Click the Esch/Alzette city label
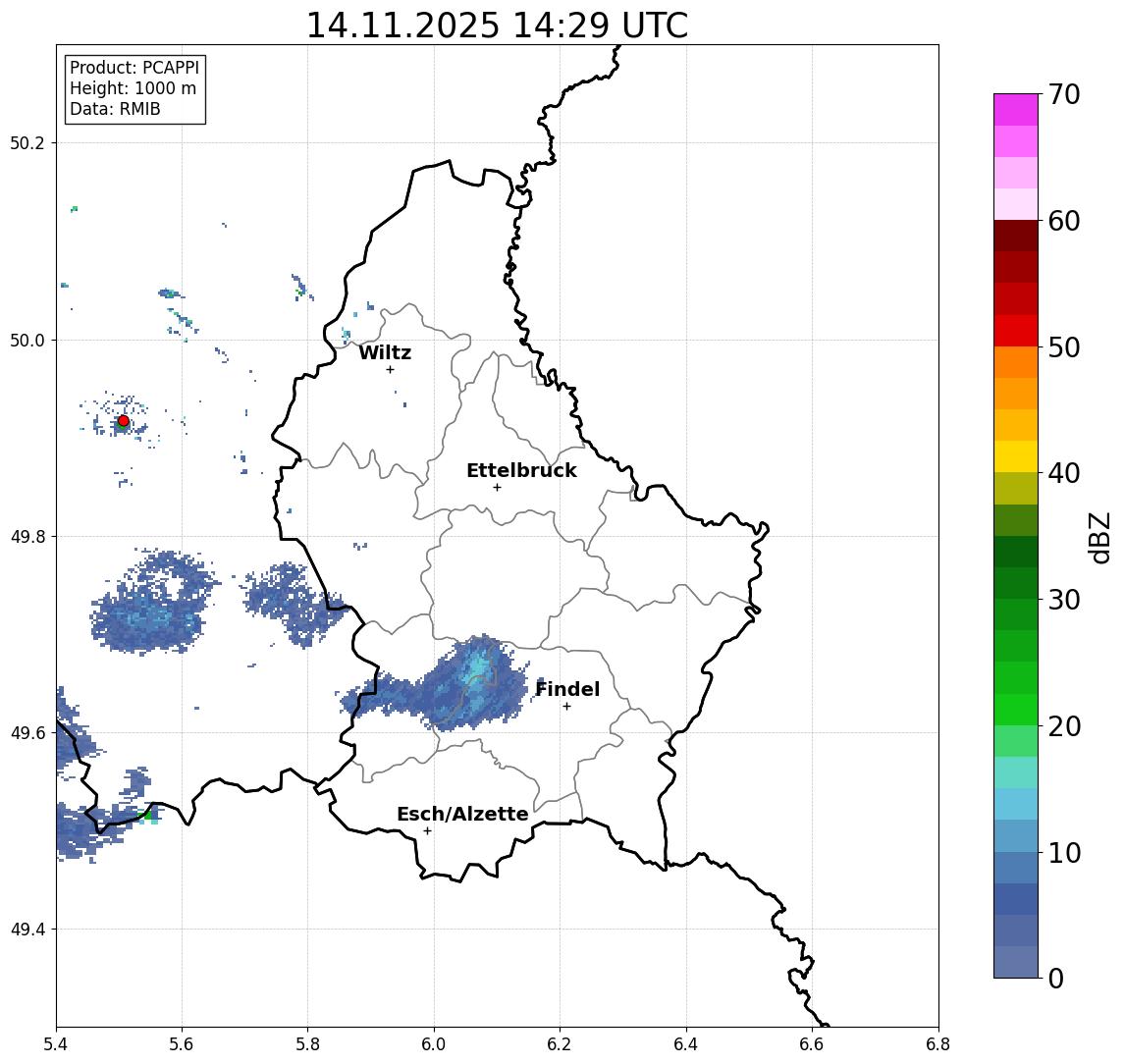The image size is (1124, 1064). coord(462,814)
